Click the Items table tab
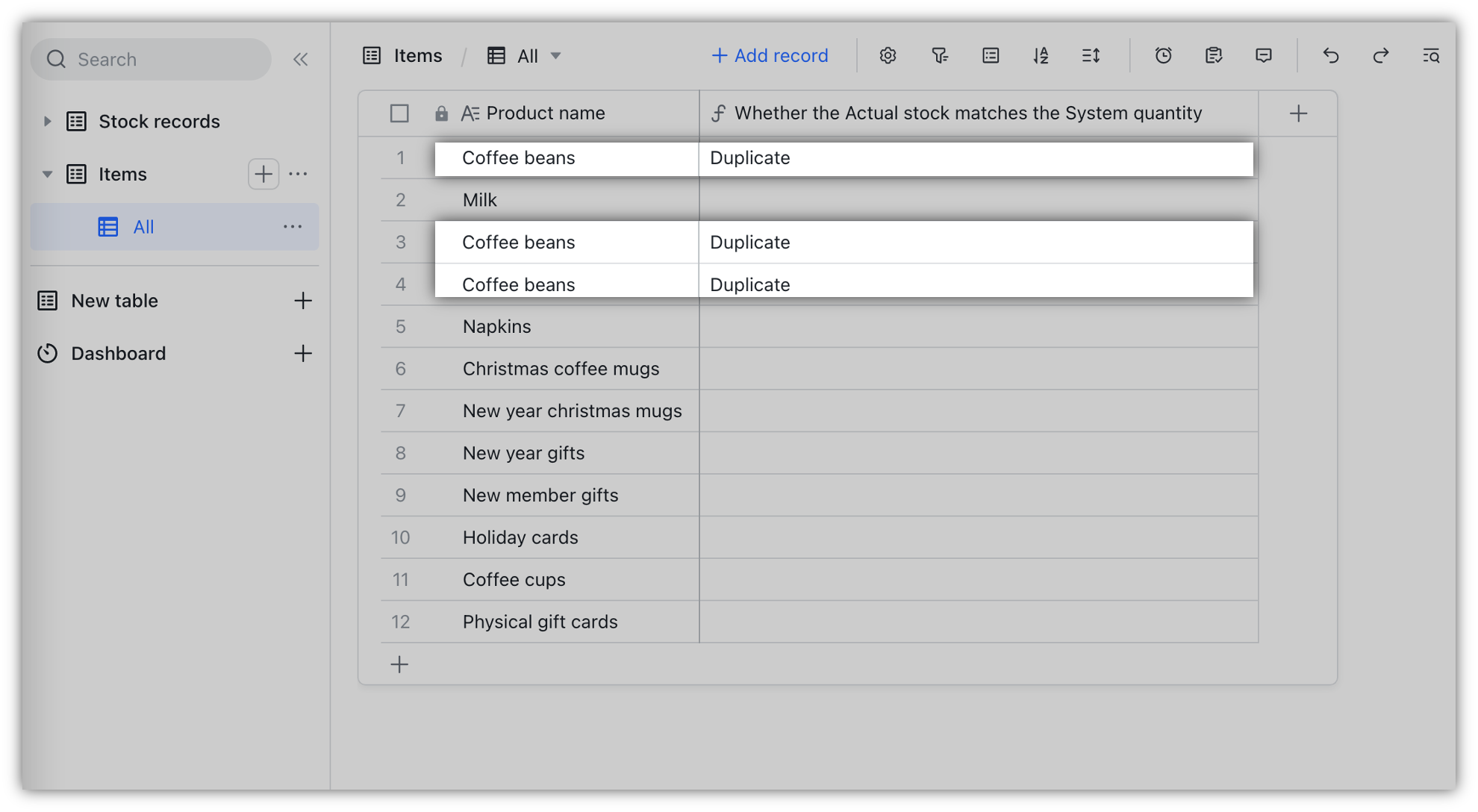This screenshot has height=812, width=1478. [x=120, y=174]
